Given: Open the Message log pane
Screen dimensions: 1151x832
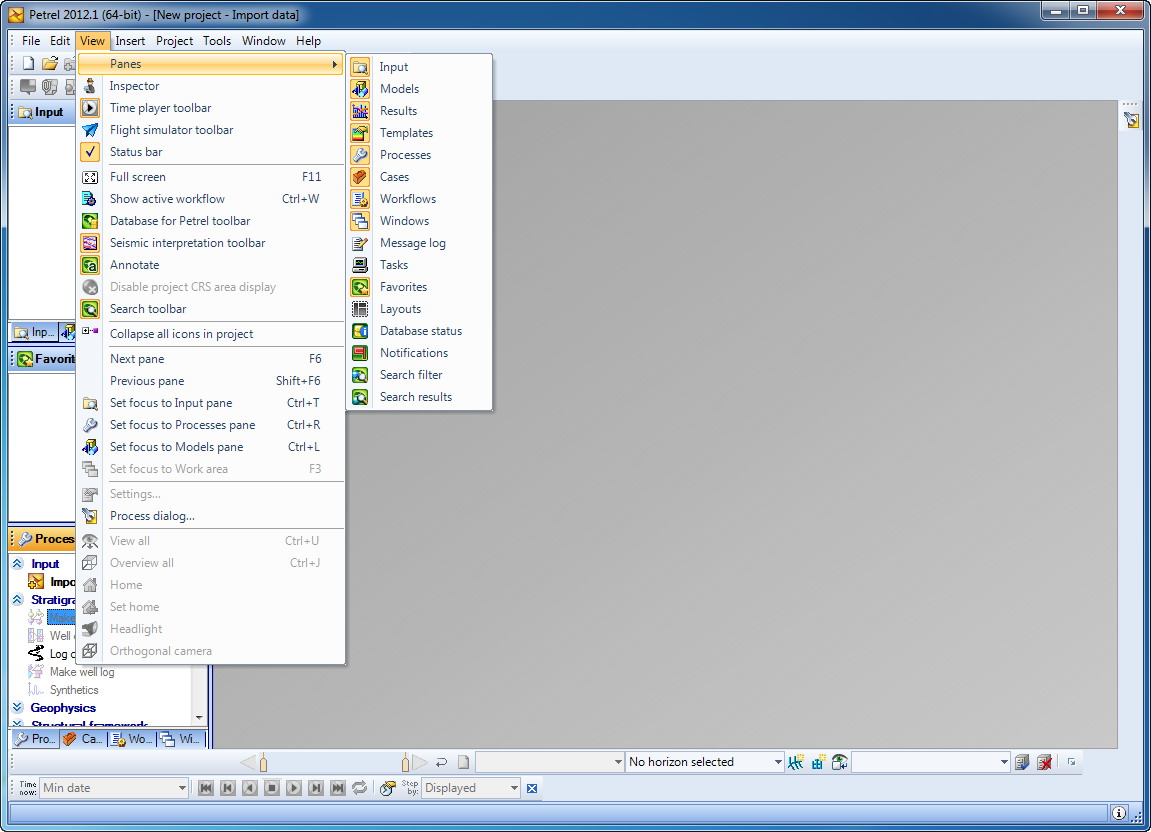Looking at the screenshot, I should coord(419,243).
